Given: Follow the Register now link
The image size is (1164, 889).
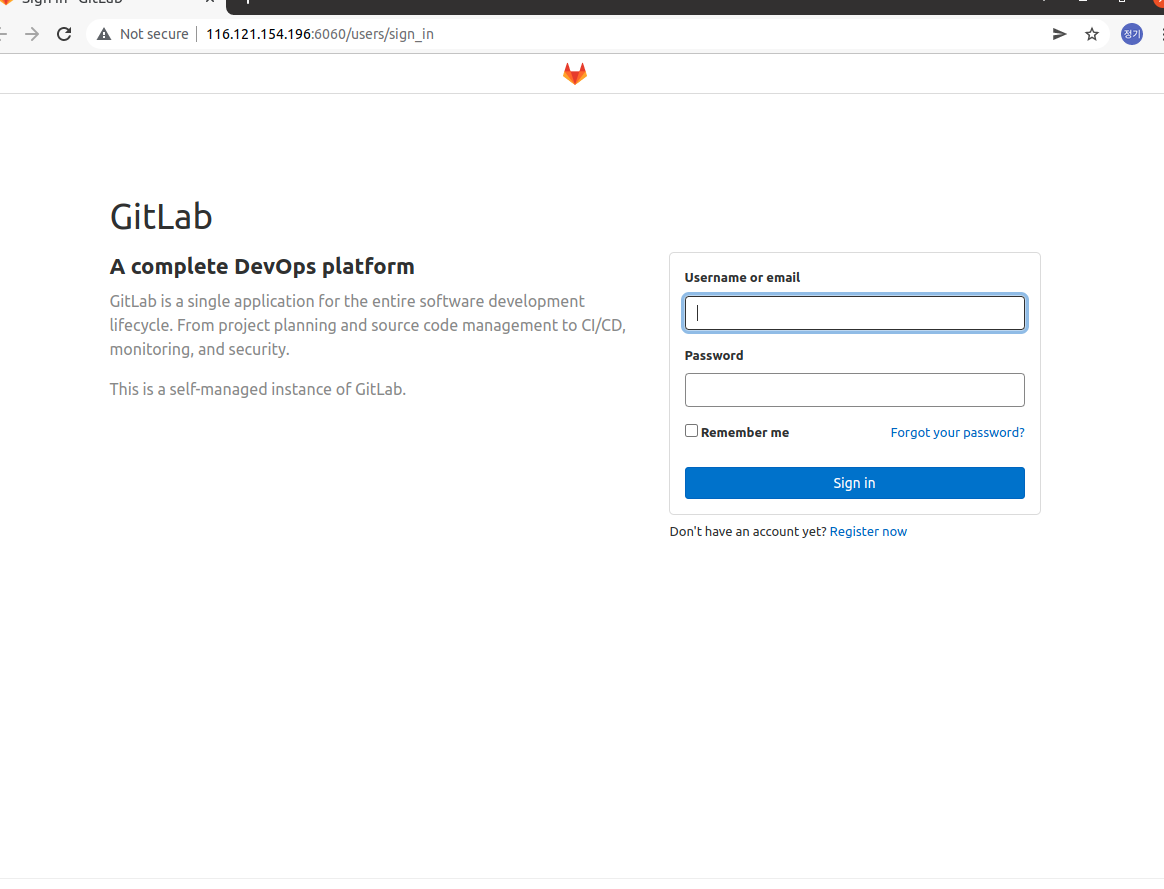Looking at the screenshot, I should tap(868, 531).
